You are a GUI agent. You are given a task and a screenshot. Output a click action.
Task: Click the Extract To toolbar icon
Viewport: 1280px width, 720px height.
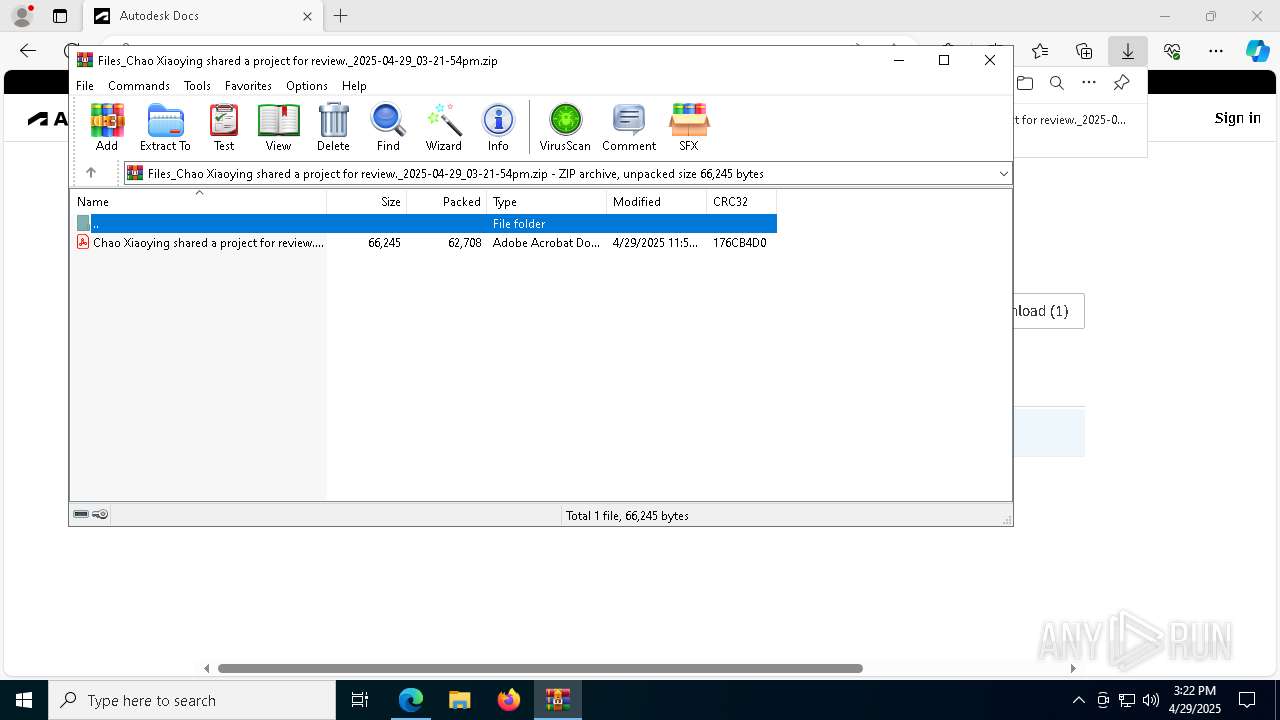pyautogui.click(x=165, y=127)
